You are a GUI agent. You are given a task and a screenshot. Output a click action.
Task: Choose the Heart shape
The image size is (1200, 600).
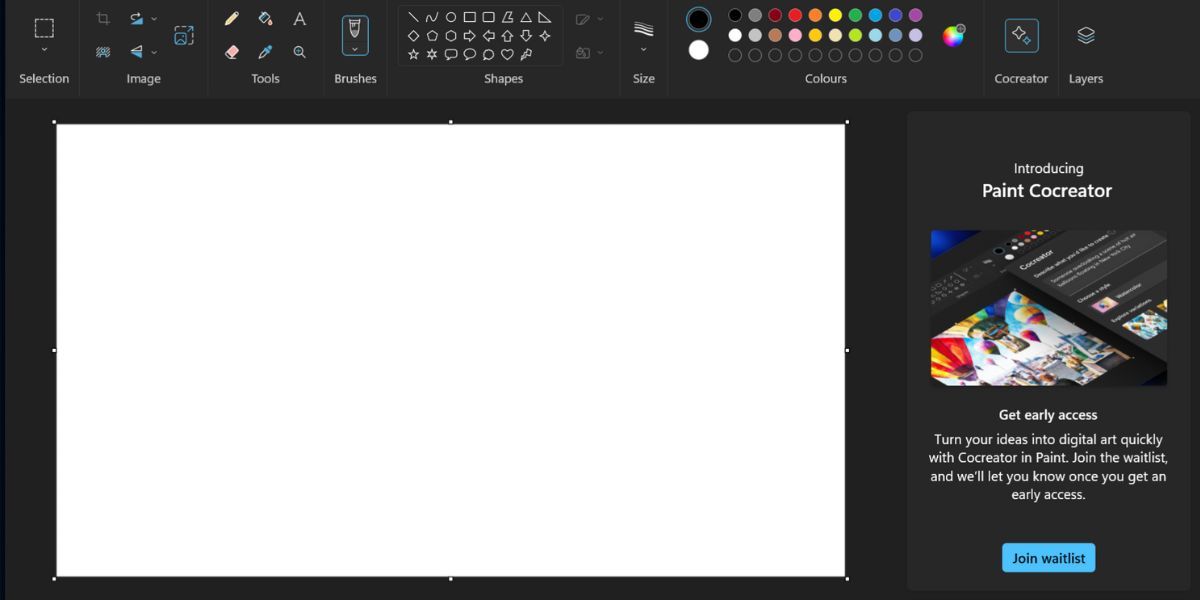click(508, 53)
